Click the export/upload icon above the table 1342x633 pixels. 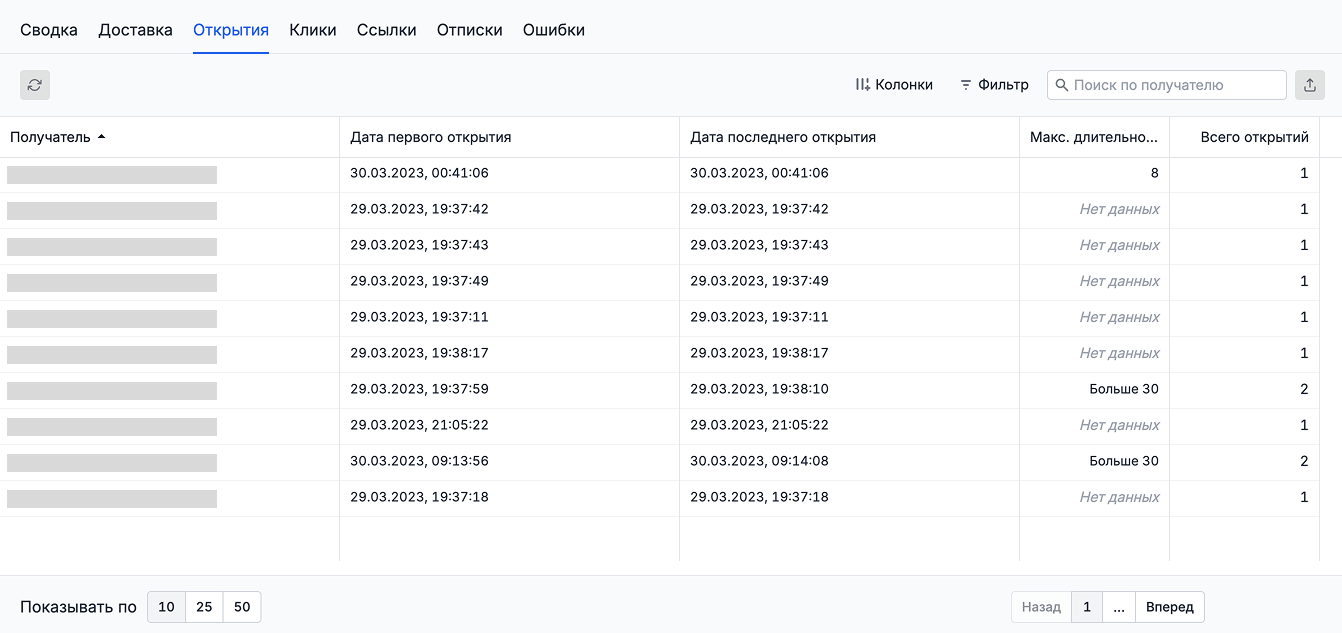coord(1310,84)
